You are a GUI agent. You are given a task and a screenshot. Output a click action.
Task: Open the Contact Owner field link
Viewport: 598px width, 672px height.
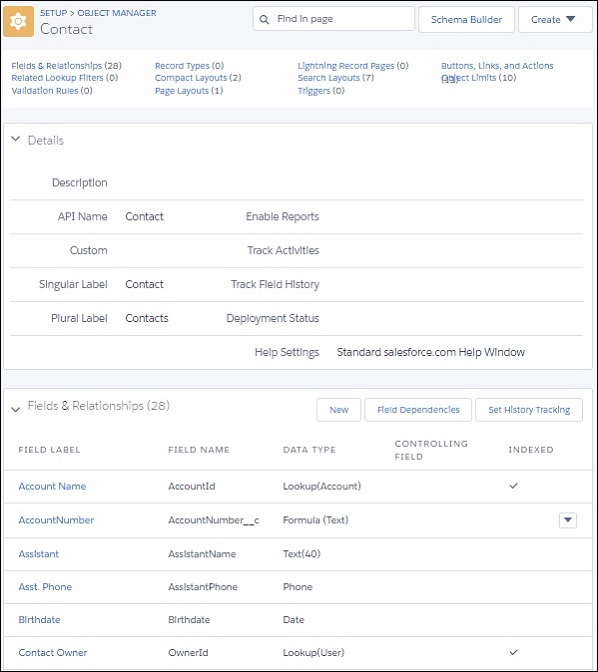pos(53,652)
